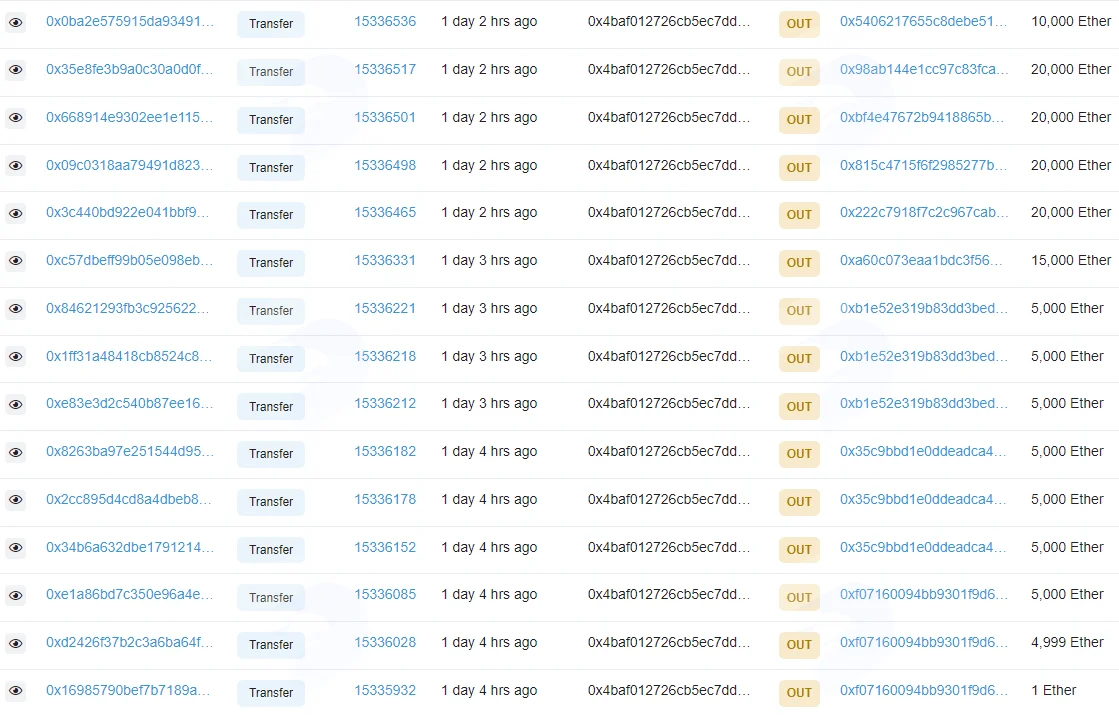The height and width of the screenshot is (715, 1119).
Task: Click block number 15335932
Action: pos(385,690)
